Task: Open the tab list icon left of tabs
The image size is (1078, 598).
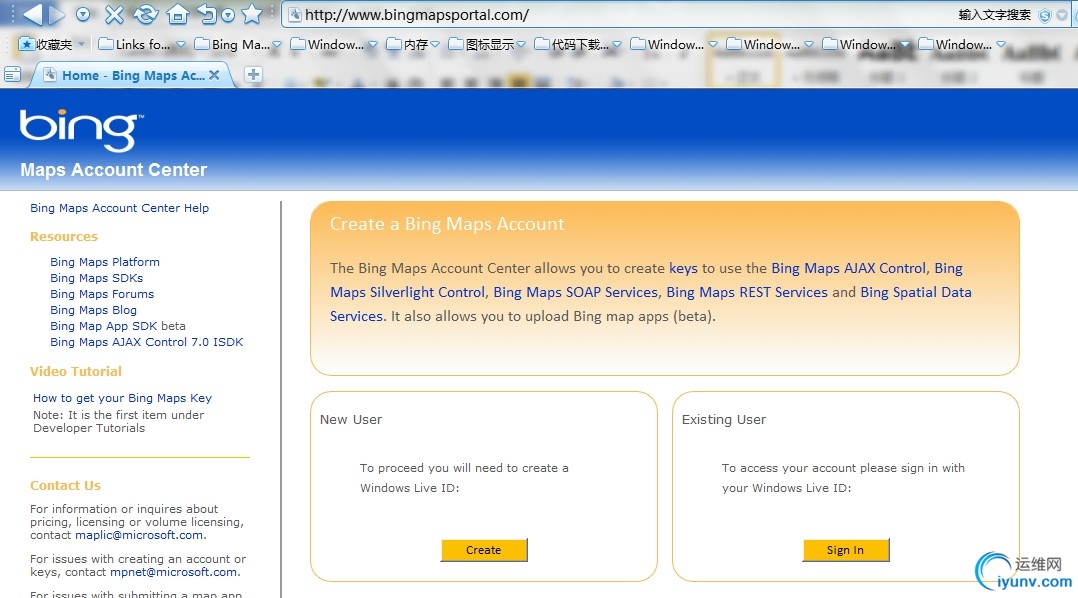Action: pyautogui.click(x=12, y=74)
